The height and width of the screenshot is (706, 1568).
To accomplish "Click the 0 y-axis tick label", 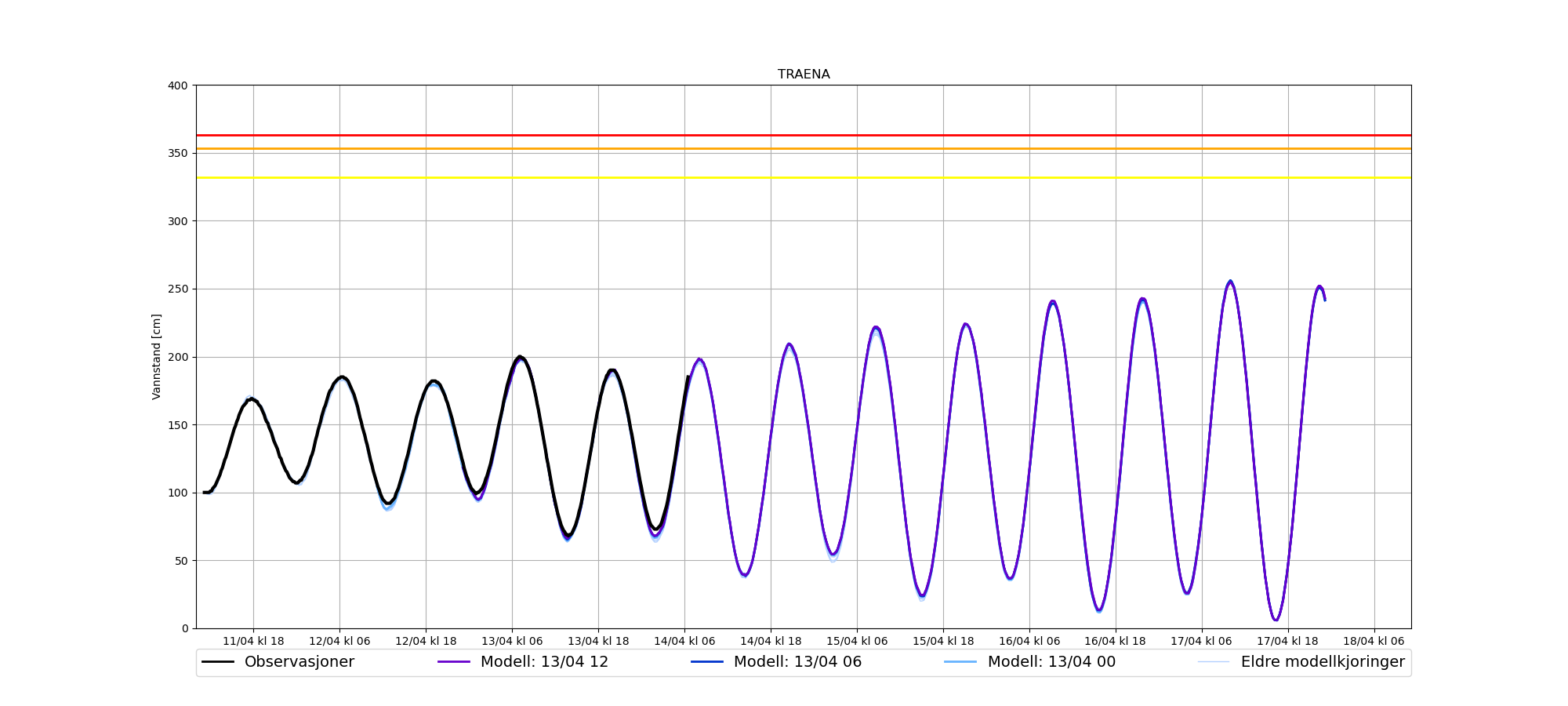I will [185, 628].
